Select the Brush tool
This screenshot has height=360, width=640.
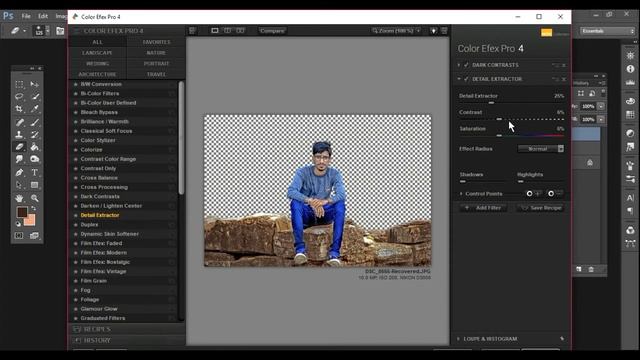point(35,122)
